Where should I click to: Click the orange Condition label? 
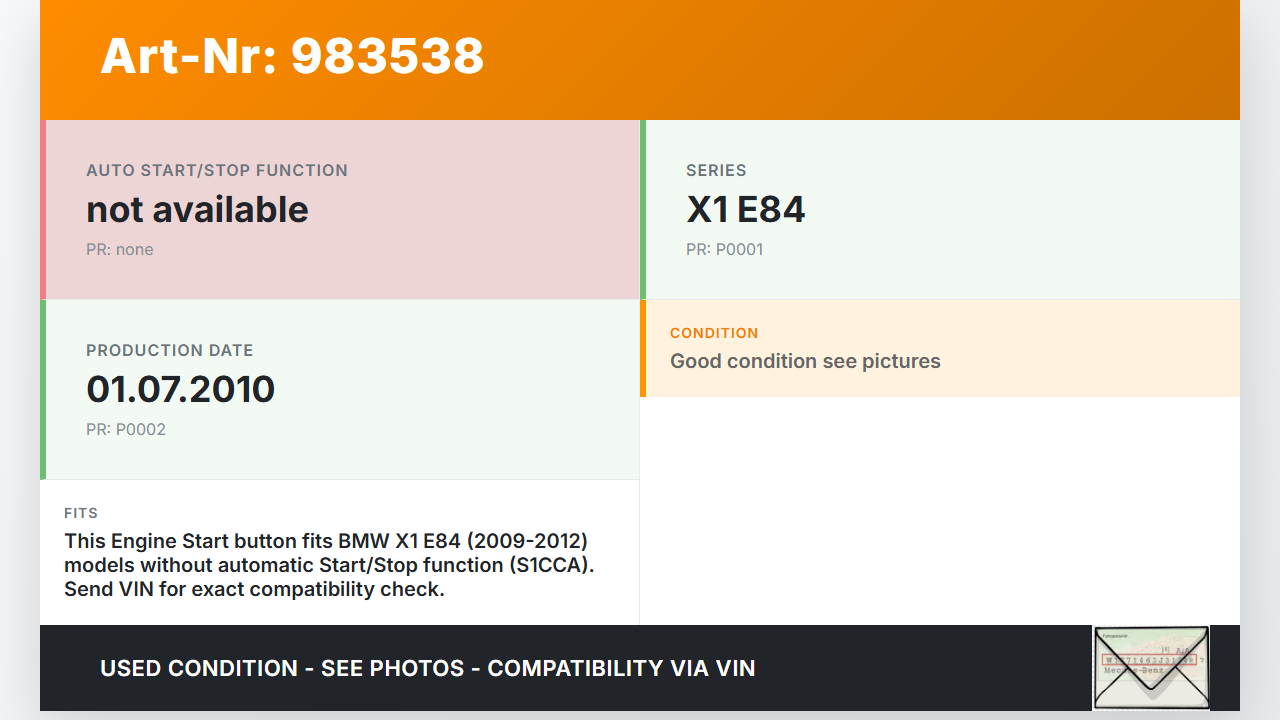(x=714, y=333)
